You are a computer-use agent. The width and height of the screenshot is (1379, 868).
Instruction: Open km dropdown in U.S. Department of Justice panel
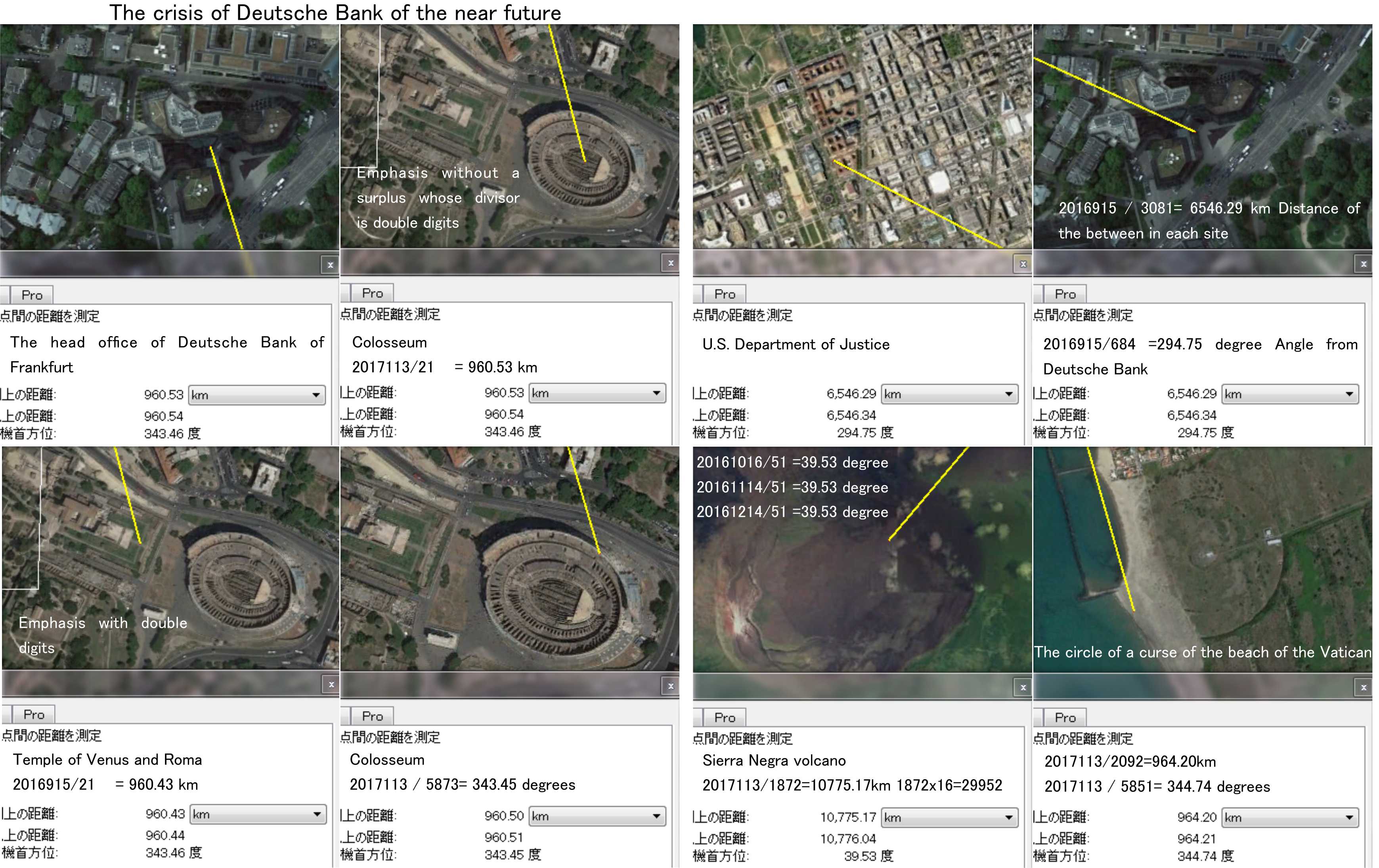point(949,394)
